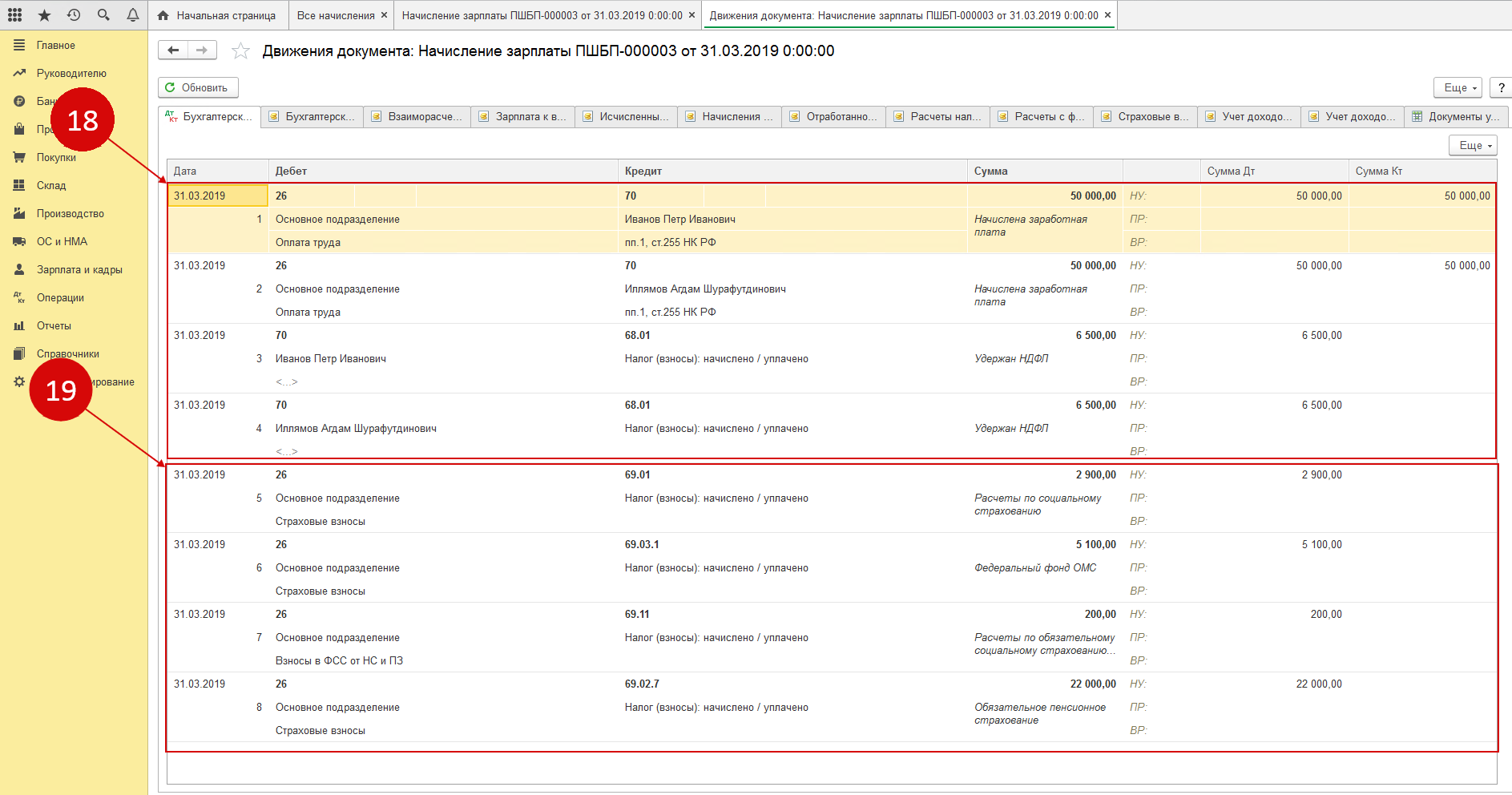1512x795 pixels.
Task: Switch to Начисление зарплаты document tab
Action: pos(542,15)
